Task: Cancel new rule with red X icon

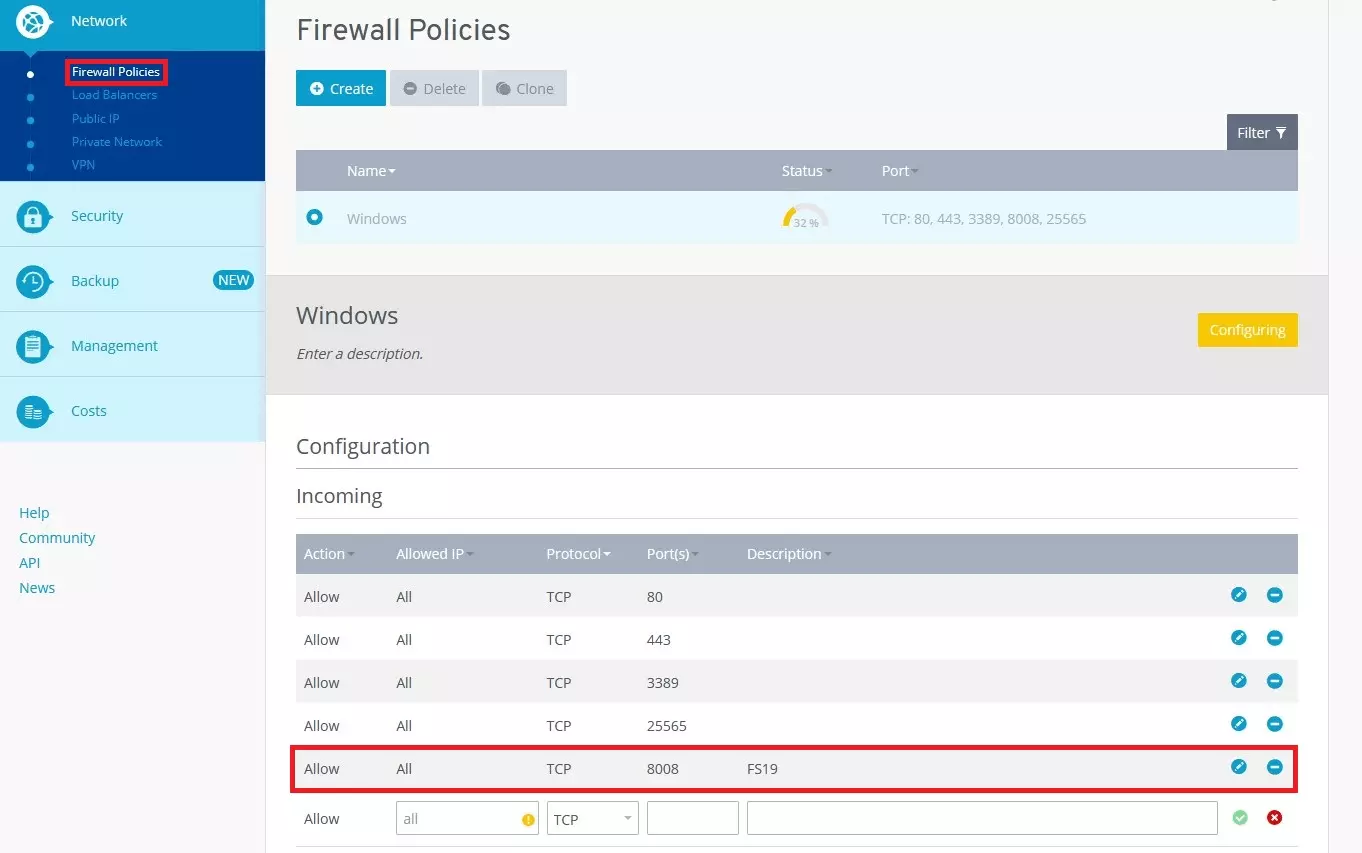Action: pos(1274,818)
